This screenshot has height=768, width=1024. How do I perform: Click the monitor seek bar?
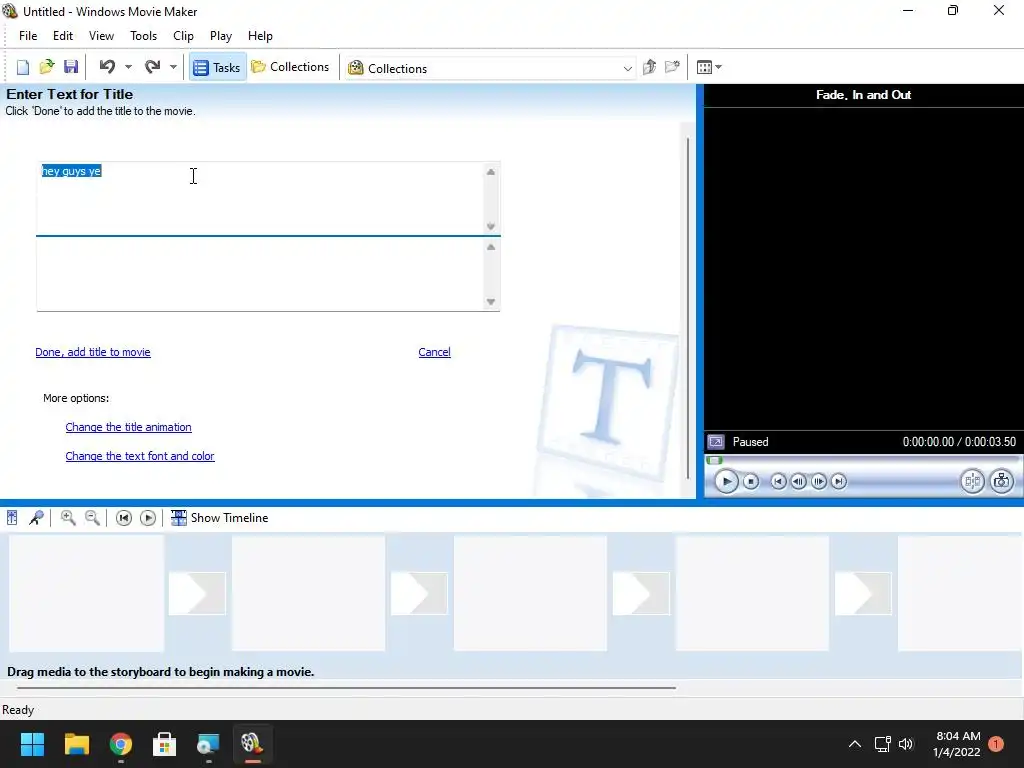863,460
